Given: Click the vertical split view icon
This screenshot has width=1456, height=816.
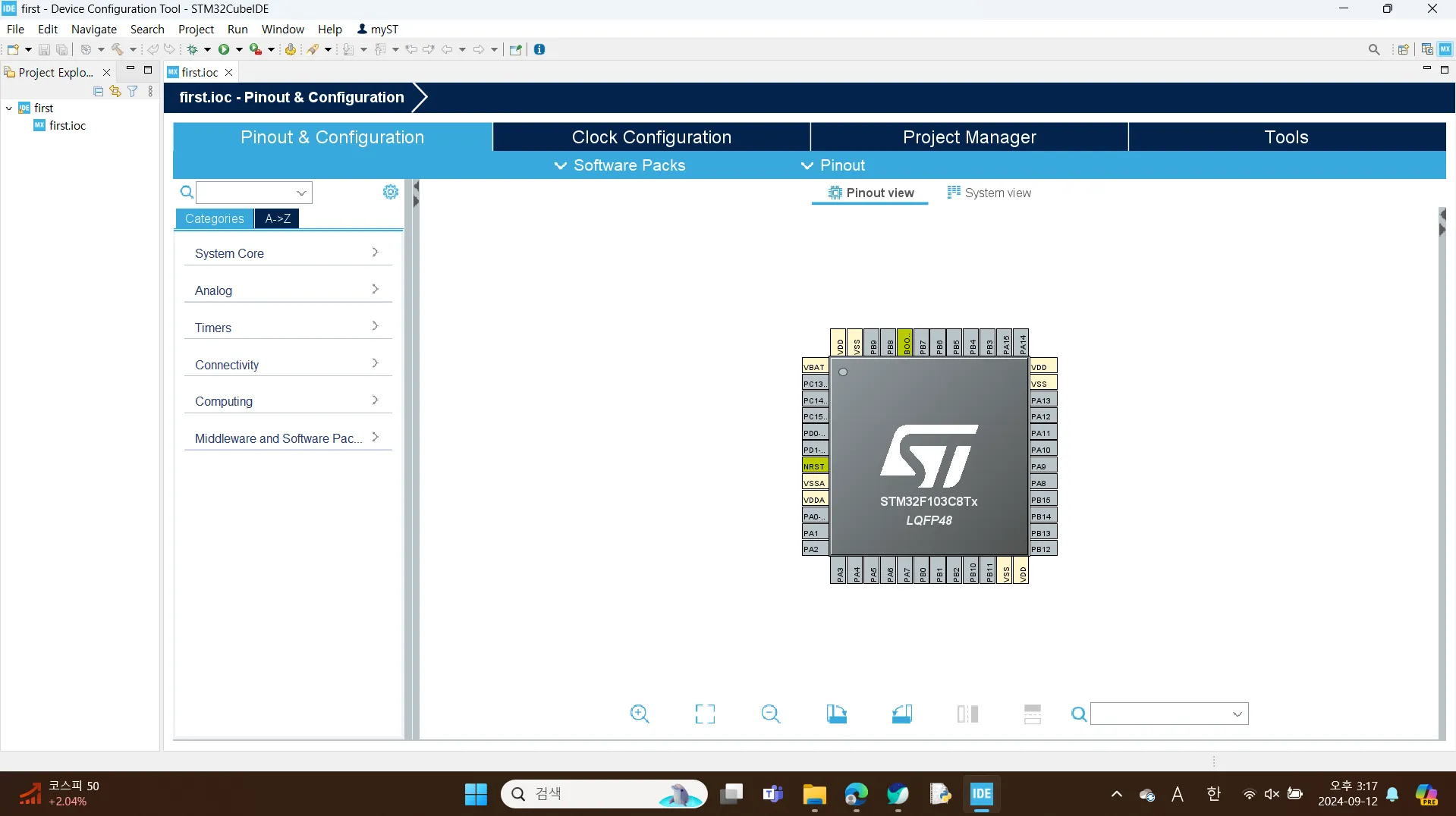Looking at the screenshot, I should pyautogui.click(x=967, y=714).
